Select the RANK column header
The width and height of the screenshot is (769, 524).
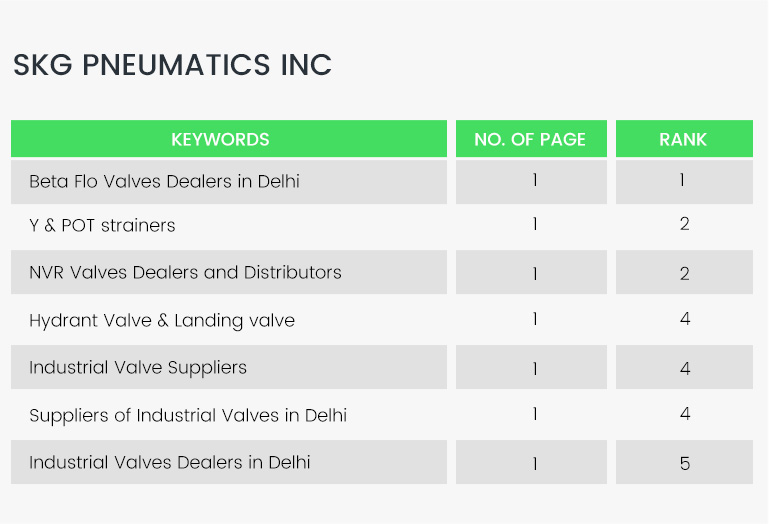(x=683, y=139)
